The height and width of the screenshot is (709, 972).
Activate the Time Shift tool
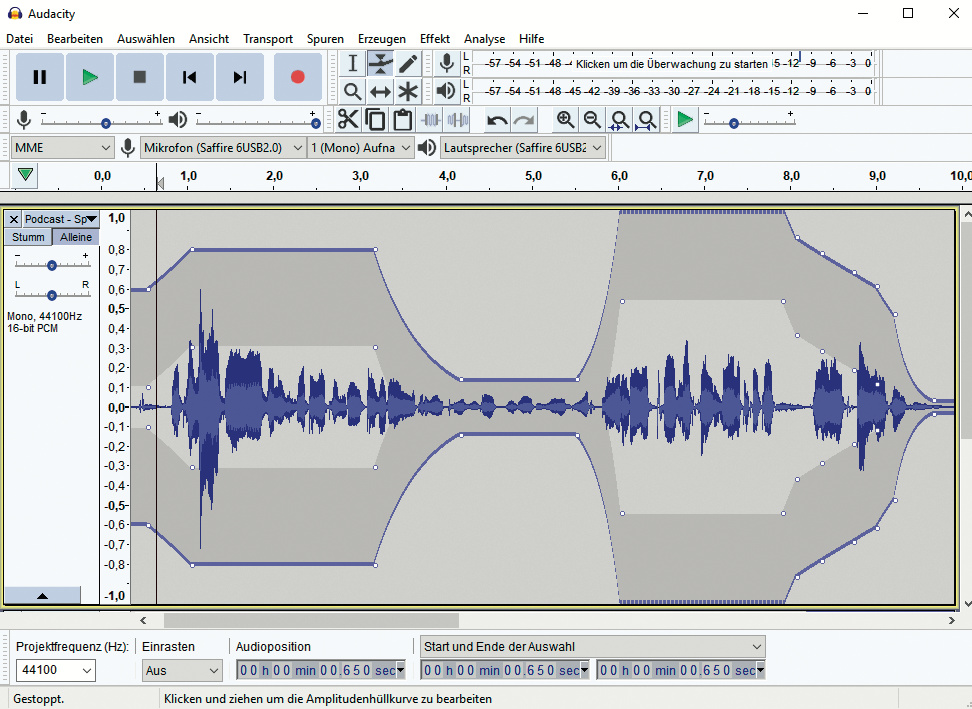[x=380, y=91]
